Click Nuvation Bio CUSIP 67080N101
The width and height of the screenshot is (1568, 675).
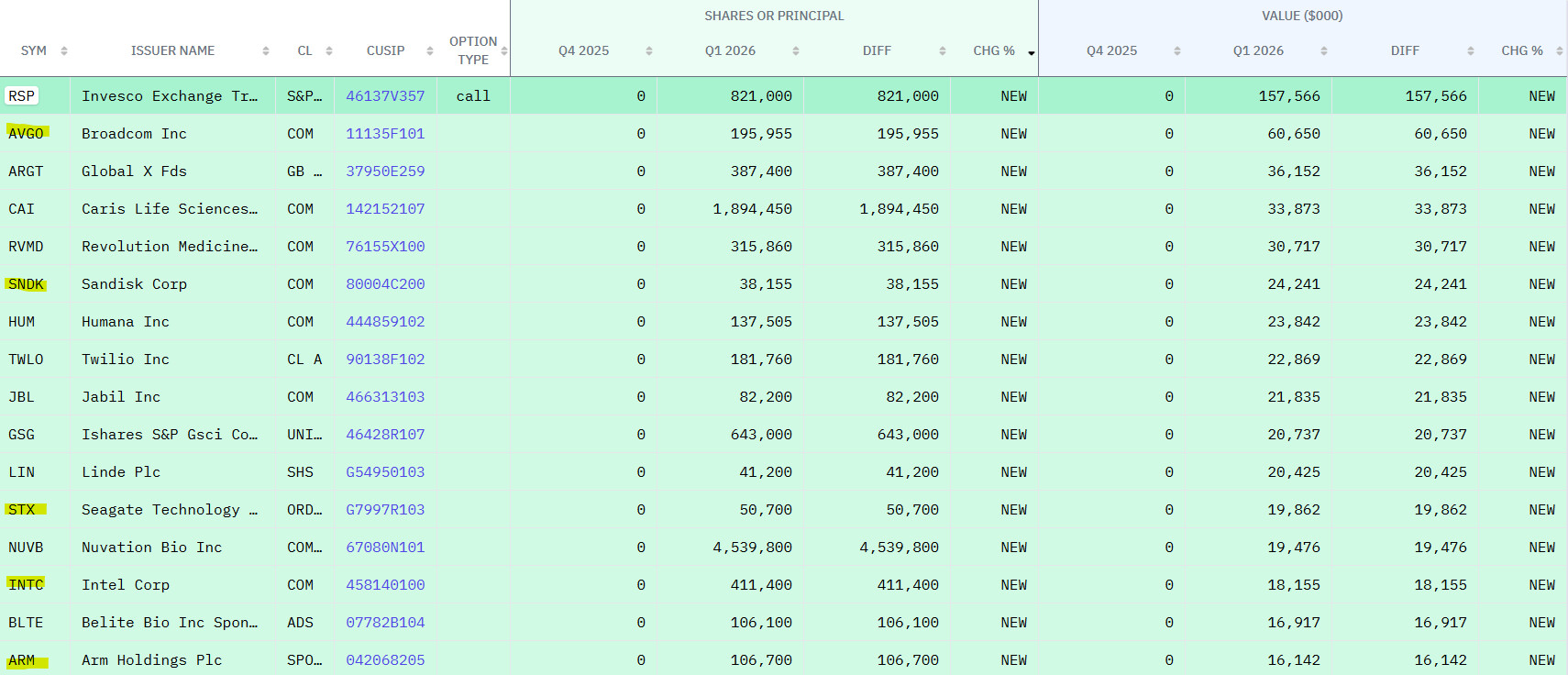[385, 548]
